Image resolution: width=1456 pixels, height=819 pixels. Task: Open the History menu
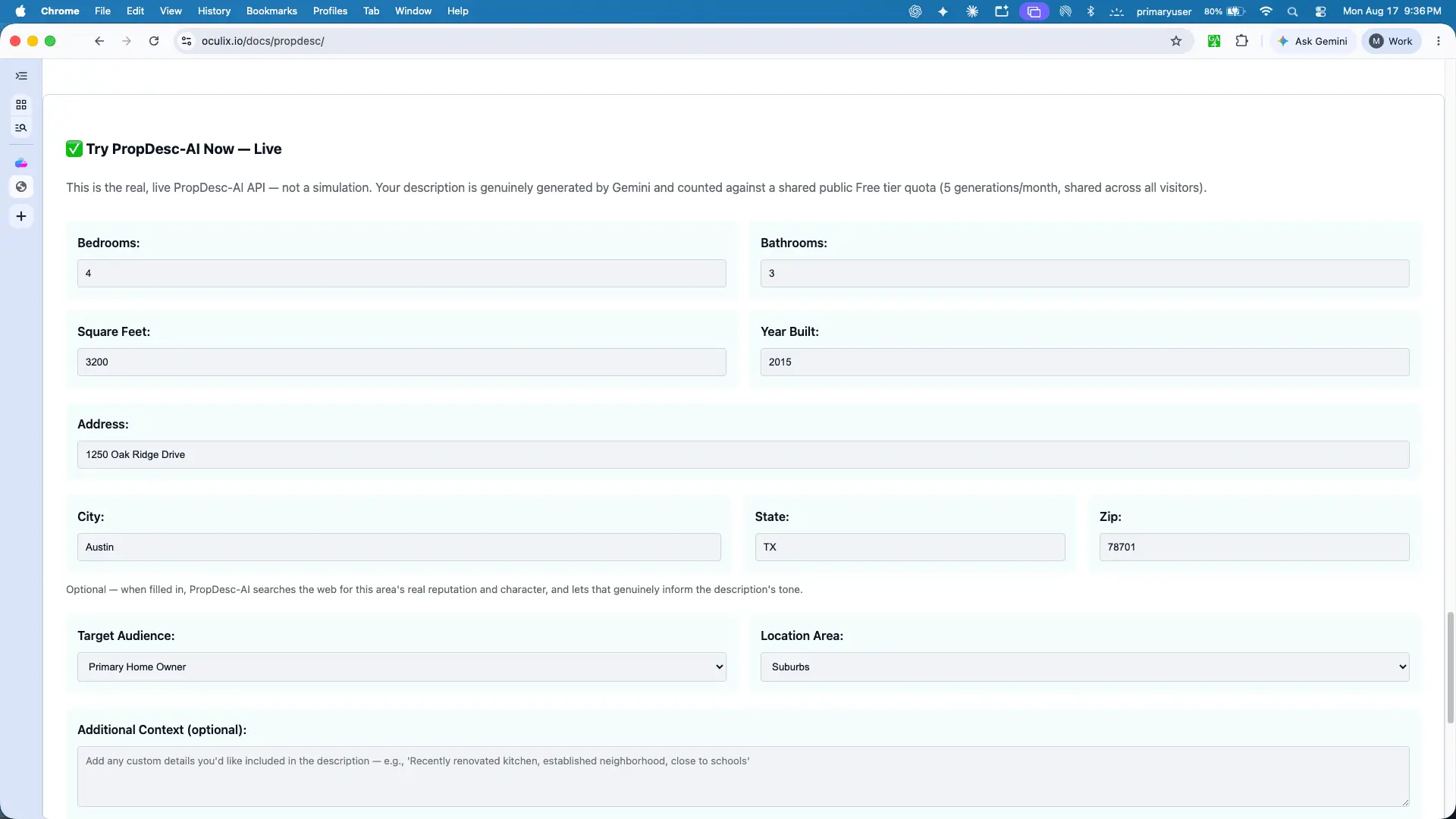click(214, 11)
